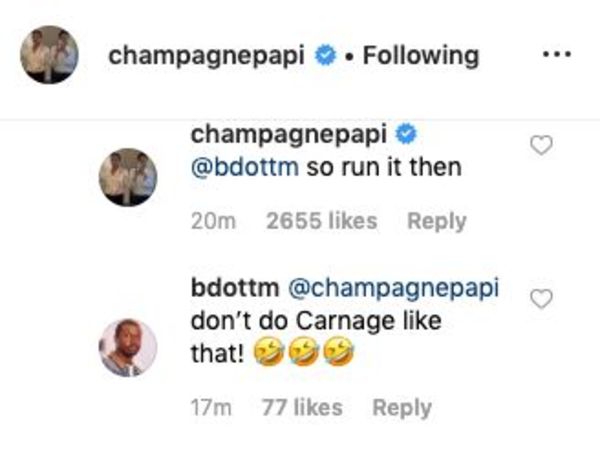Click the 17m comment timestamp
The width and height of the screenshot is (600, 452).
tap(211, 408)
